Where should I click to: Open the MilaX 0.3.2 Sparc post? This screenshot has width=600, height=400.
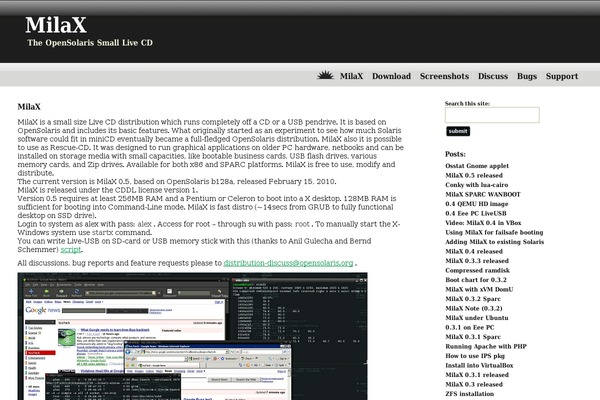[473, 299]
